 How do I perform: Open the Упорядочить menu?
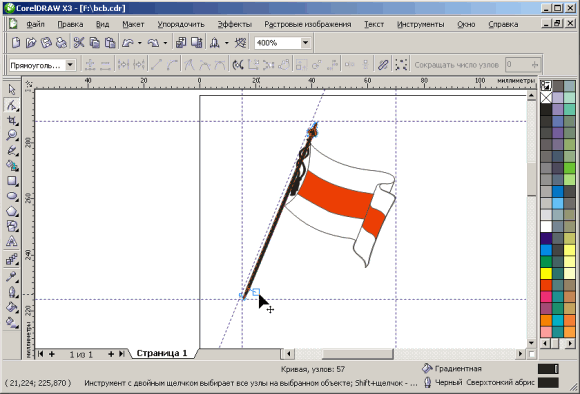pos(181,24)
